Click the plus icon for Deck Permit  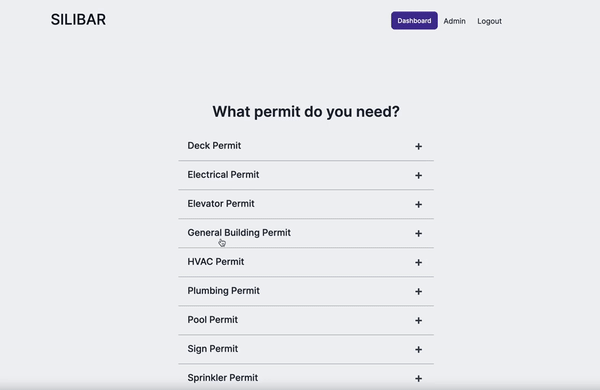tap(418, 146)
